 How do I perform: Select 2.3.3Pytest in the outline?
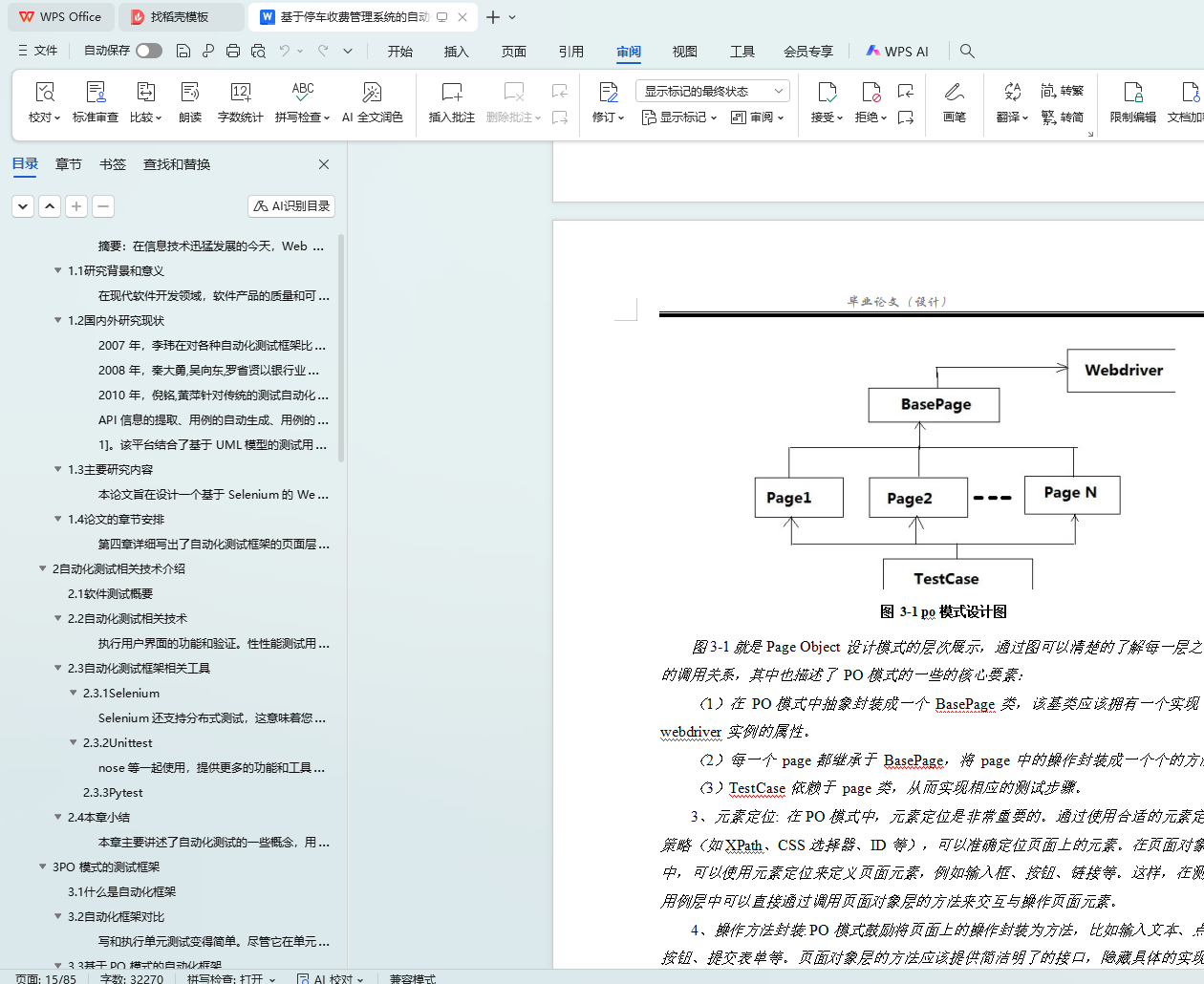pyautogui.click(x=113, y=792)
